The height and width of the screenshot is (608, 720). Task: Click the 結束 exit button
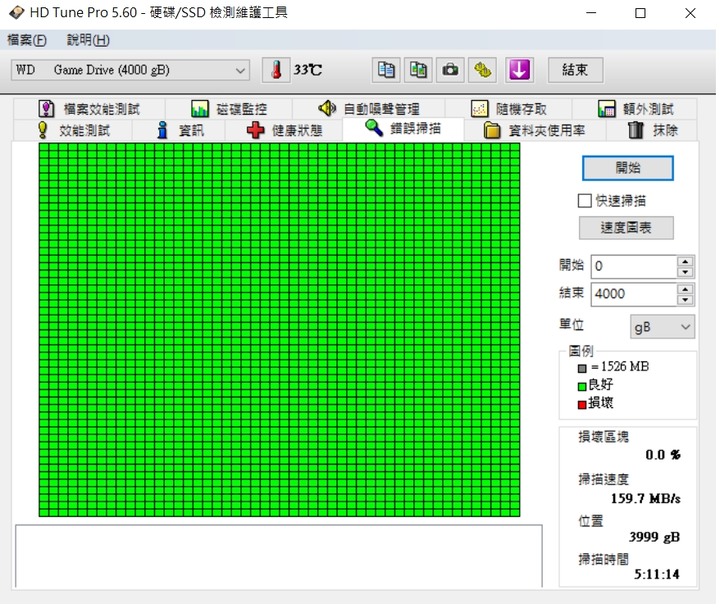click(x=575, y=70)
